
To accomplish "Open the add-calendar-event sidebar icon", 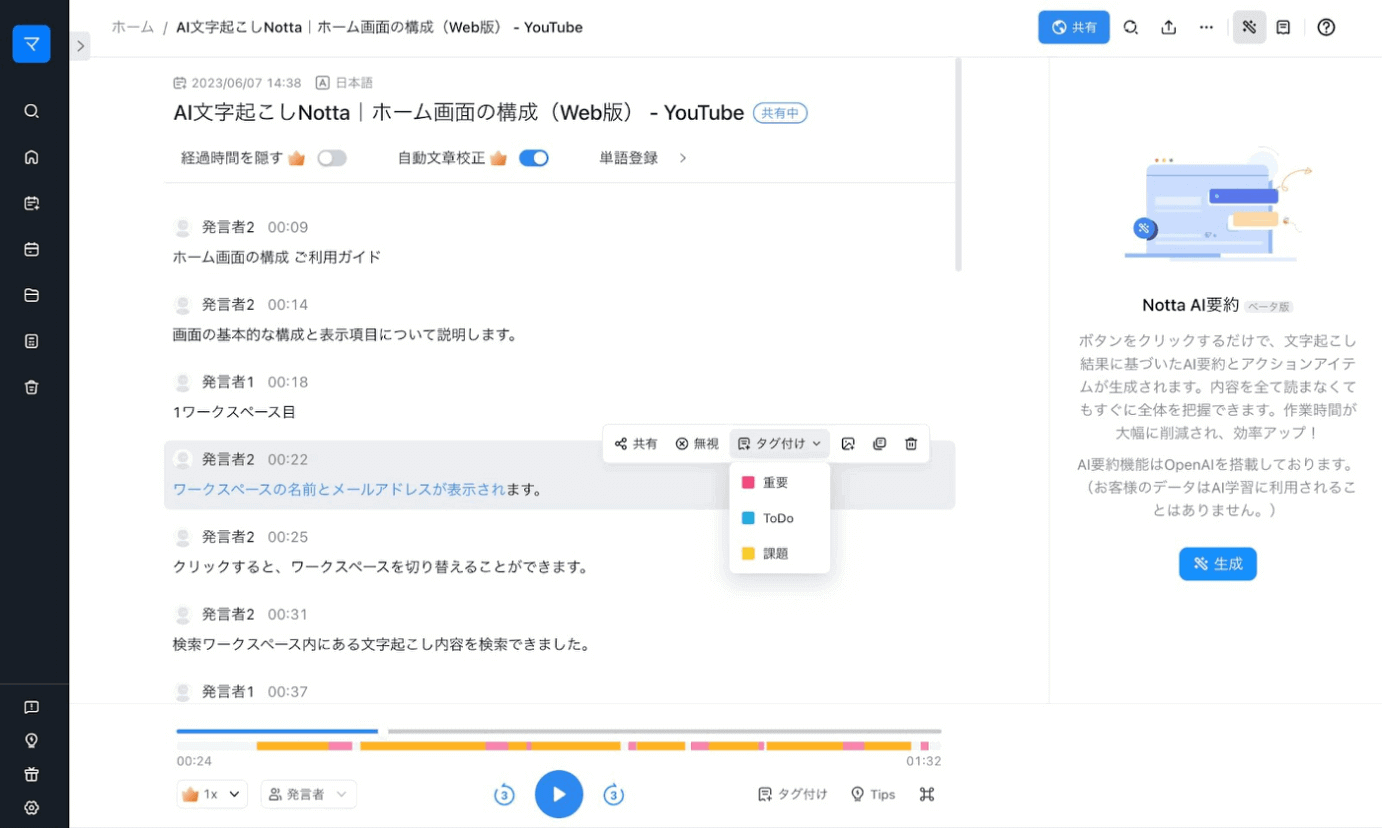I will click(x=31, y=203).
